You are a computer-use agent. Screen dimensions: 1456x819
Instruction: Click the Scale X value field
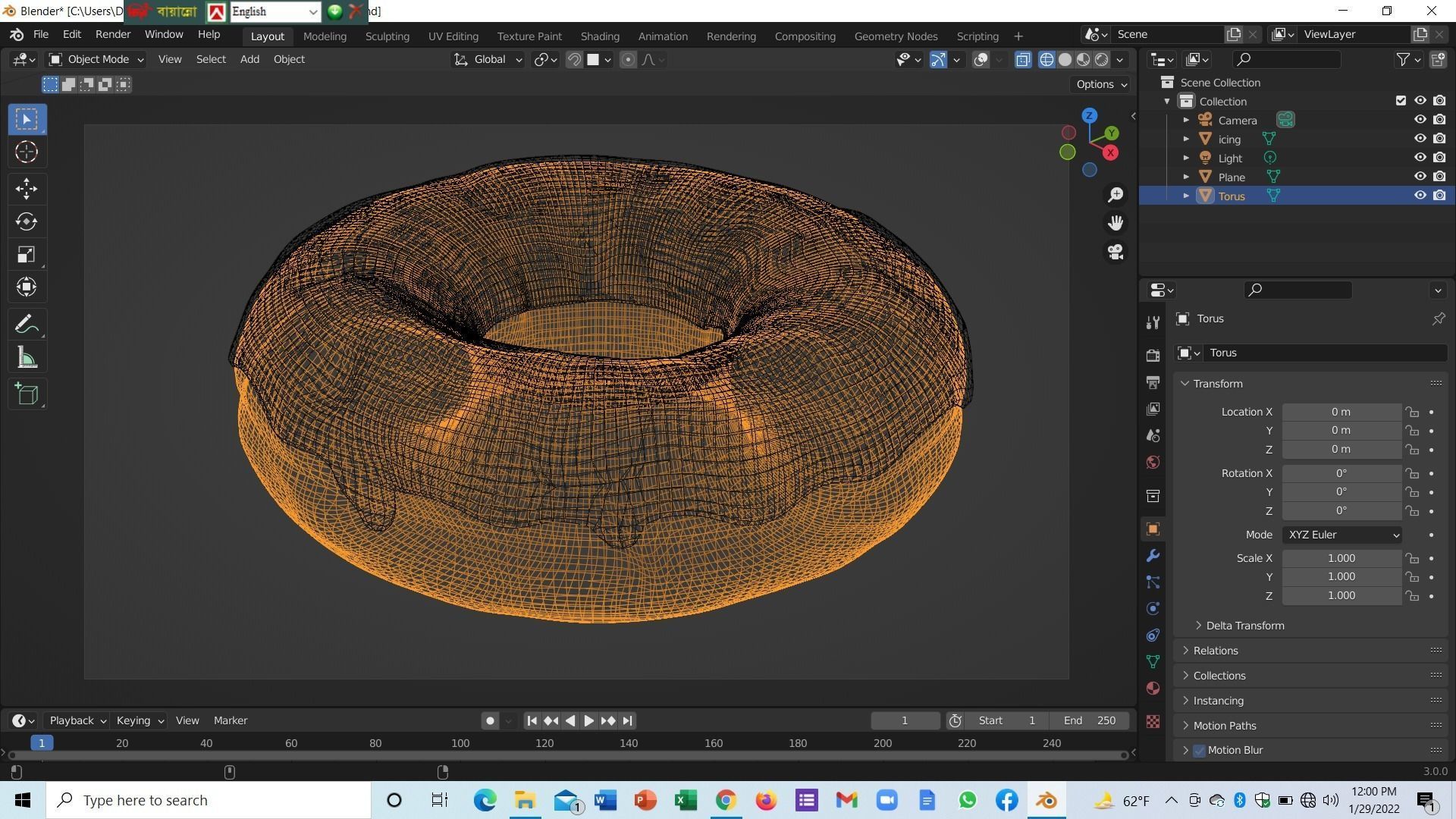click(x=1341, y=558)
